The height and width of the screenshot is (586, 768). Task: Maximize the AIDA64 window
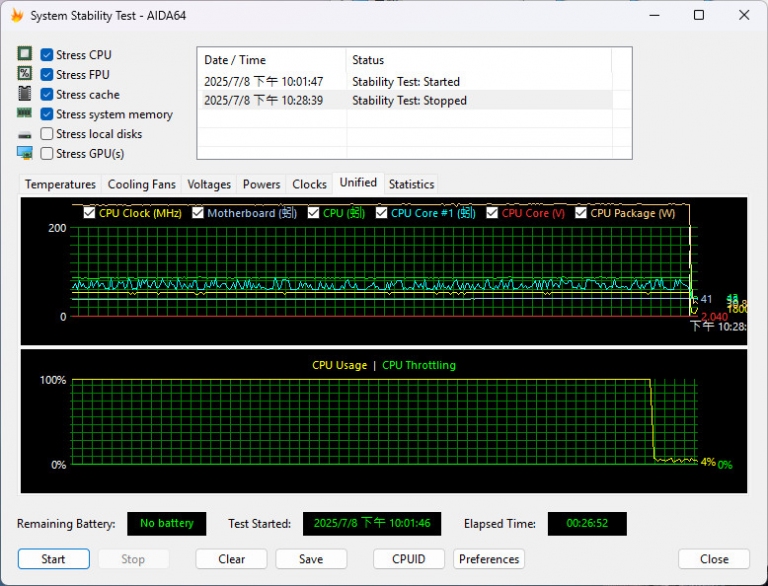pyautogui.click(x=699, y=15)
